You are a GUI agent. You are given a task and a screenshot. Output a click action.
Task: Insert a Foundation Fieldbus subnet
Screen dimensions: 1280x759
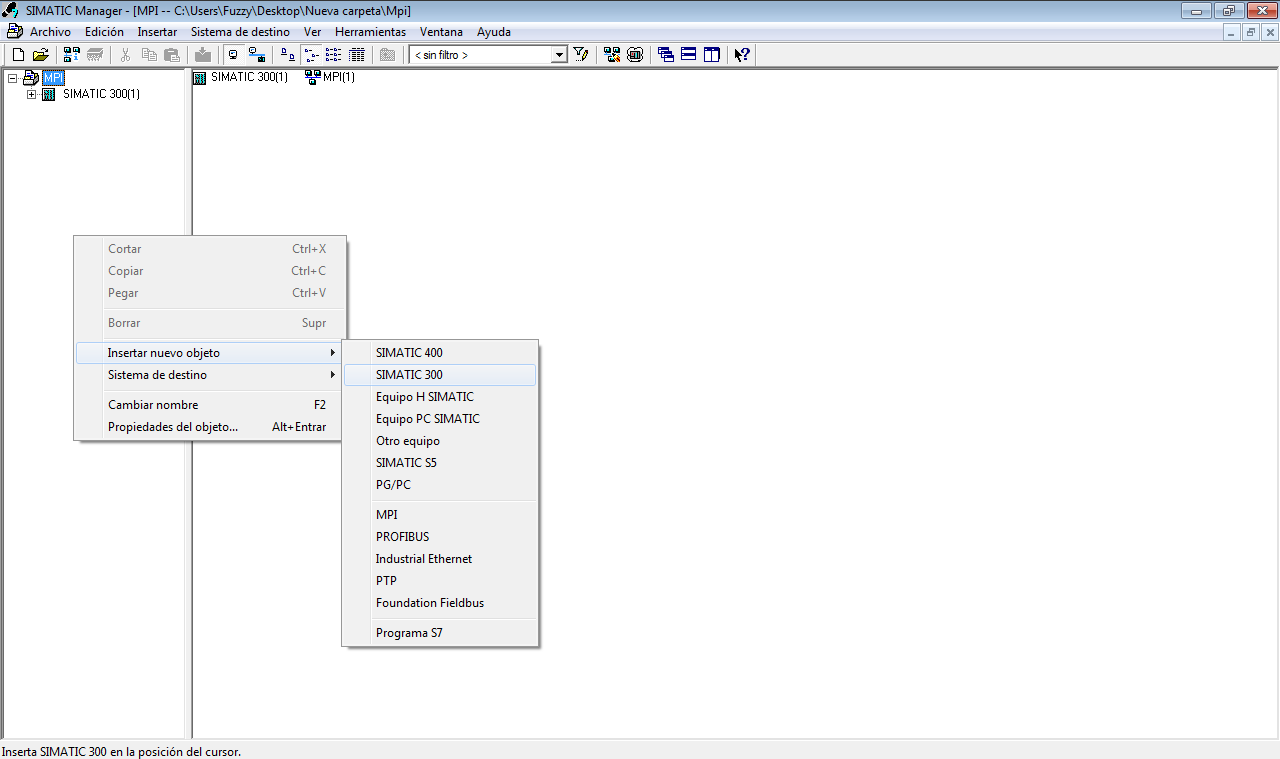pos(440,603)
